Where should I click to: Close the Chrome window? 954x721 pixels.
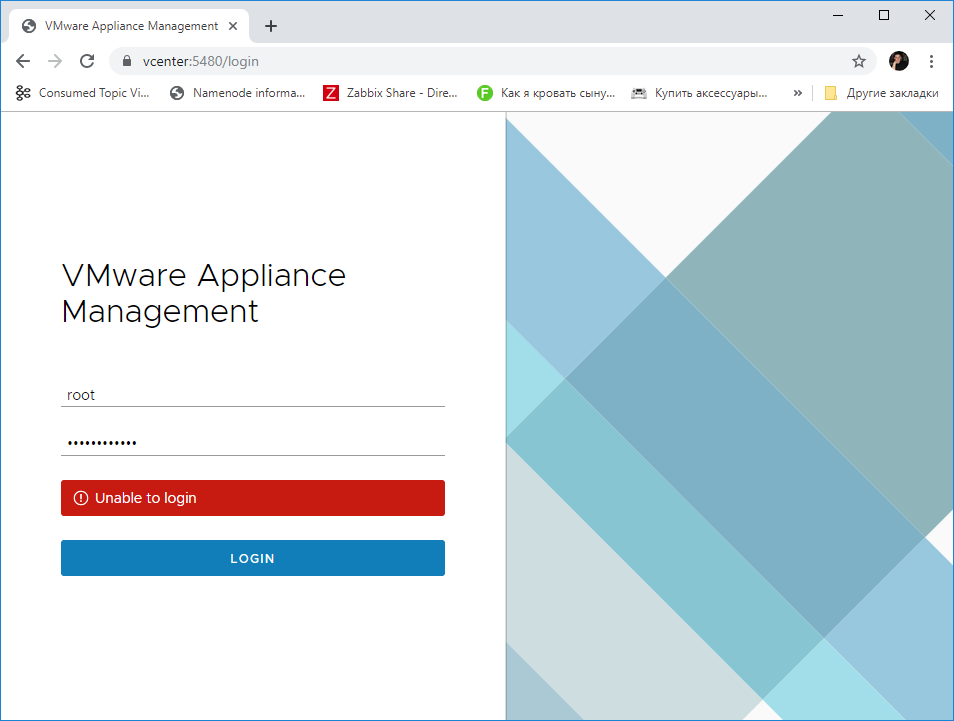click(930, 15)
